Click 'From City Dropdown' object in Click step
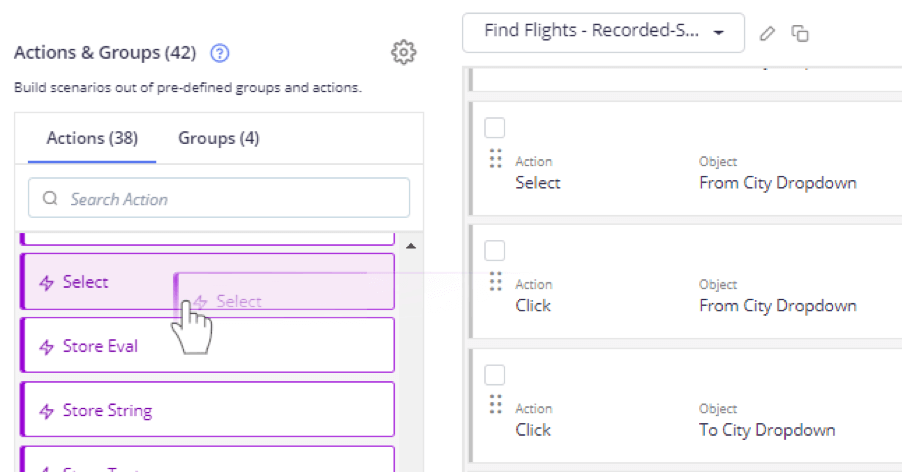The image size is (902, 472). coord(778,306)
